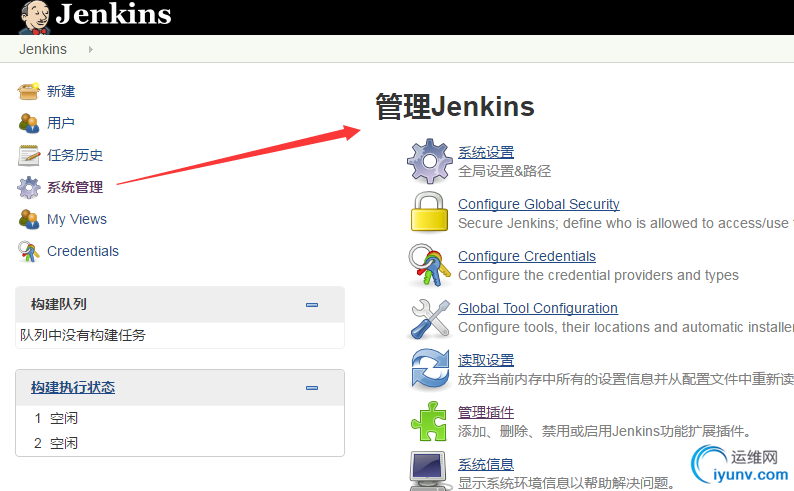
Task: Click the 系统管理 gear icon in sidebar
Action: click(28, 187)
